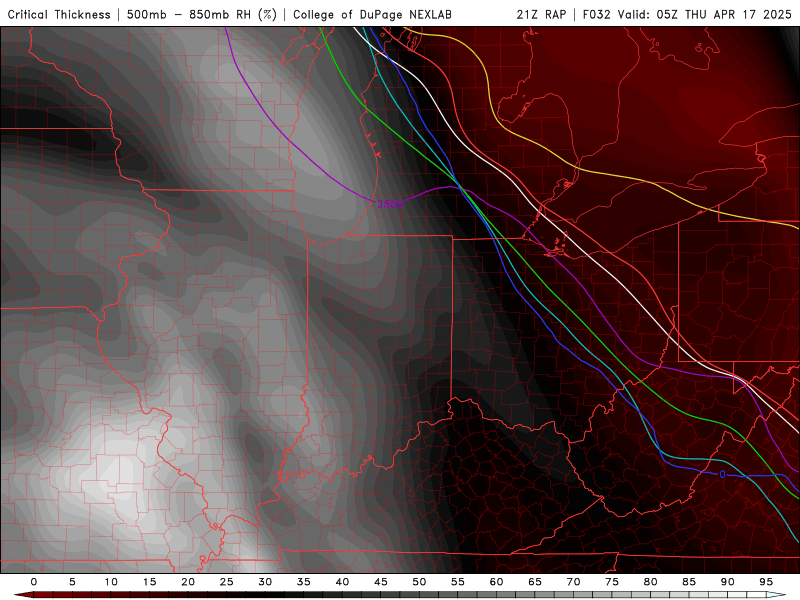Click the "Critical Thickness" title text
The image size is (800, 600).
tap(59, 14)
